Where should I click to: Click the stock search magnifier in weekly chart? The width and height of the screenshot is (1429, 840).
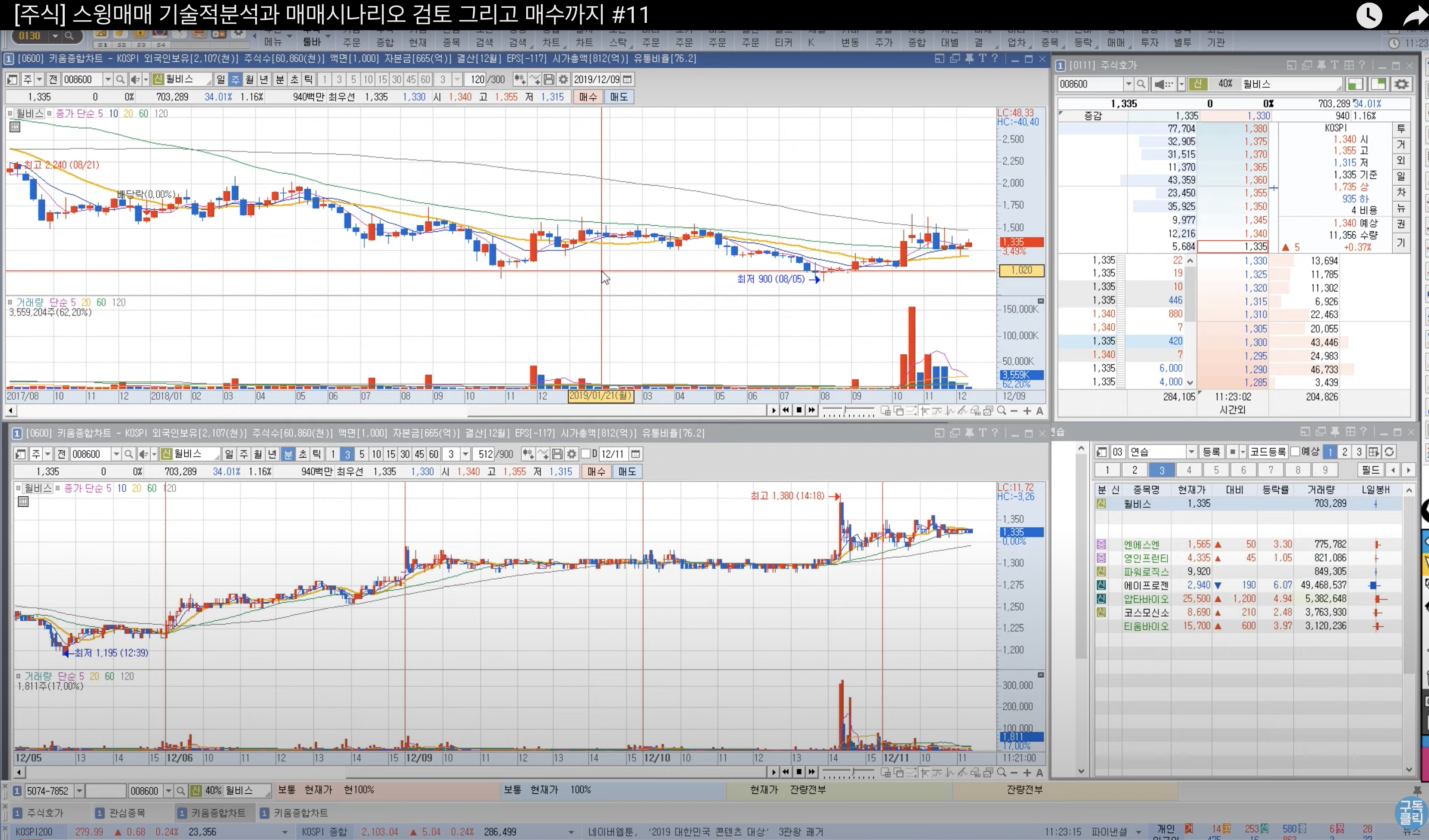(120, 79)
